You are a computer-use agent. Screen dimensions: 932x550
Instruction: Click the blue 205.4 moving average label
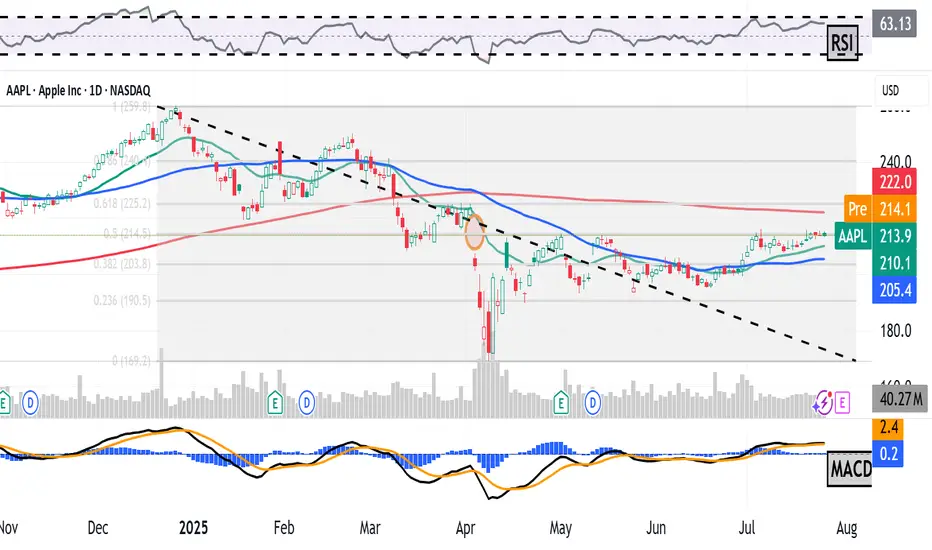click(895, 290)
